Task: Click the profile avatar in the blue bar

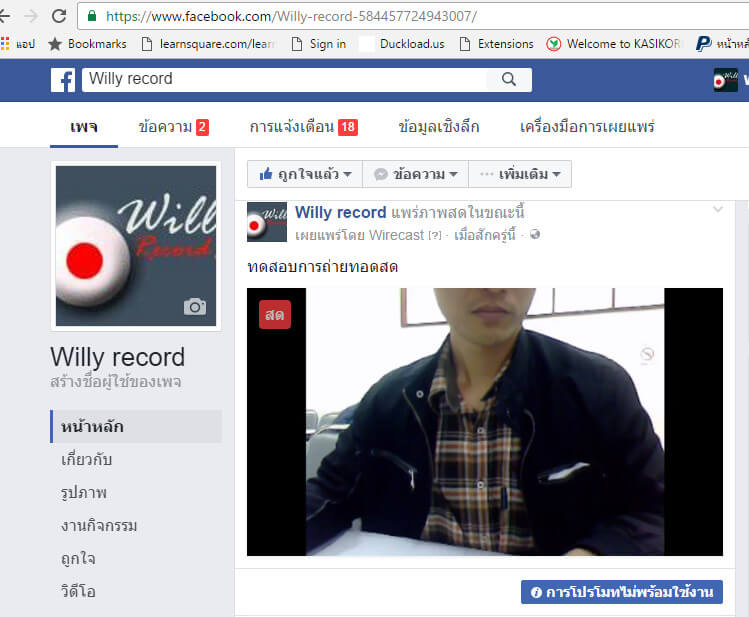Action: click(x=726, y=80)
